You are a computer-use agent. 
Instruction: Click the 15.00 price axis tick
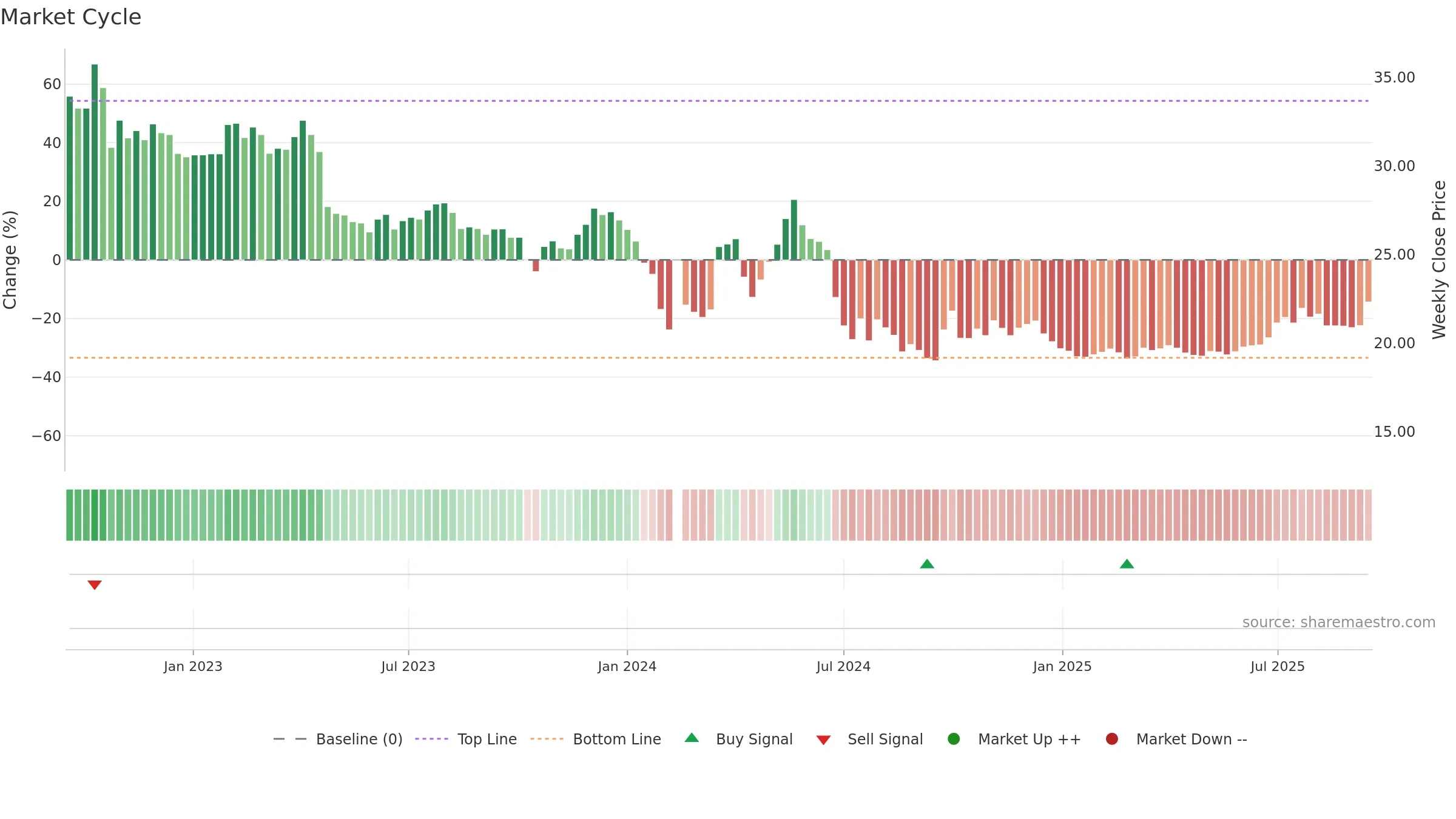1394,432
